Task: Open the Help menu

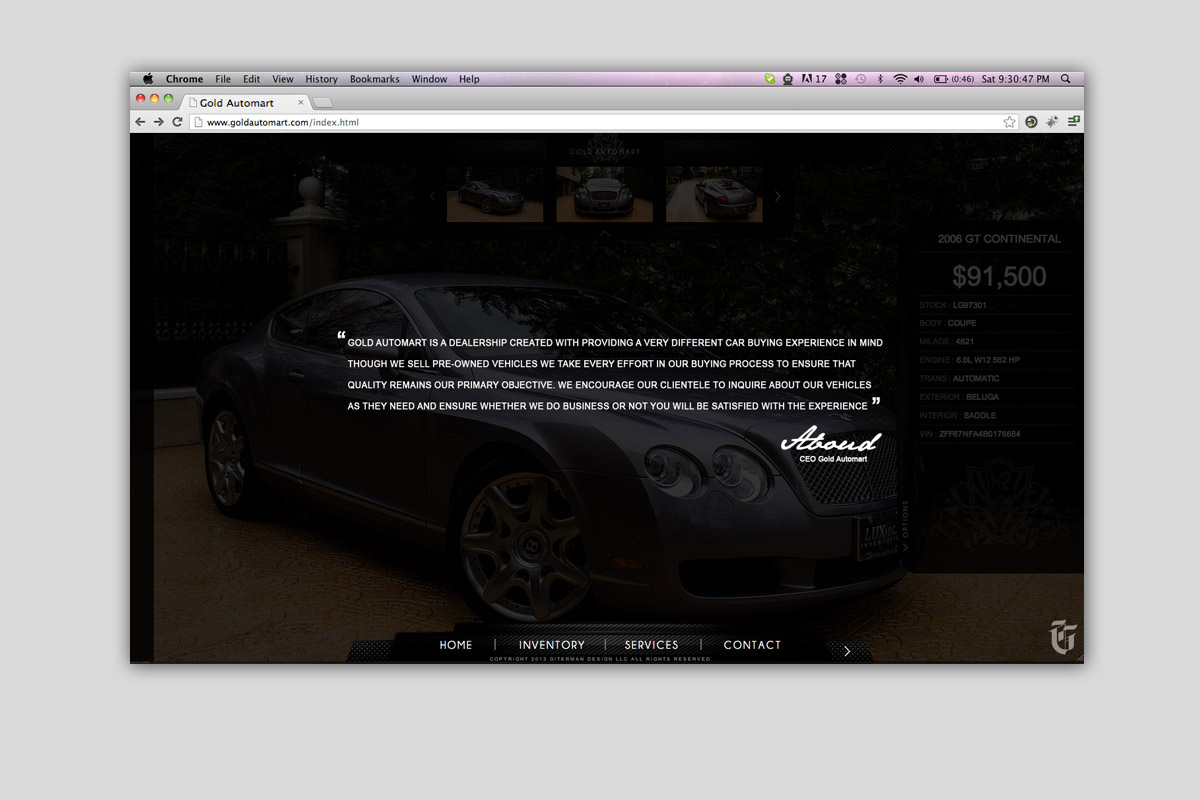Action: (x=469, y=79)
